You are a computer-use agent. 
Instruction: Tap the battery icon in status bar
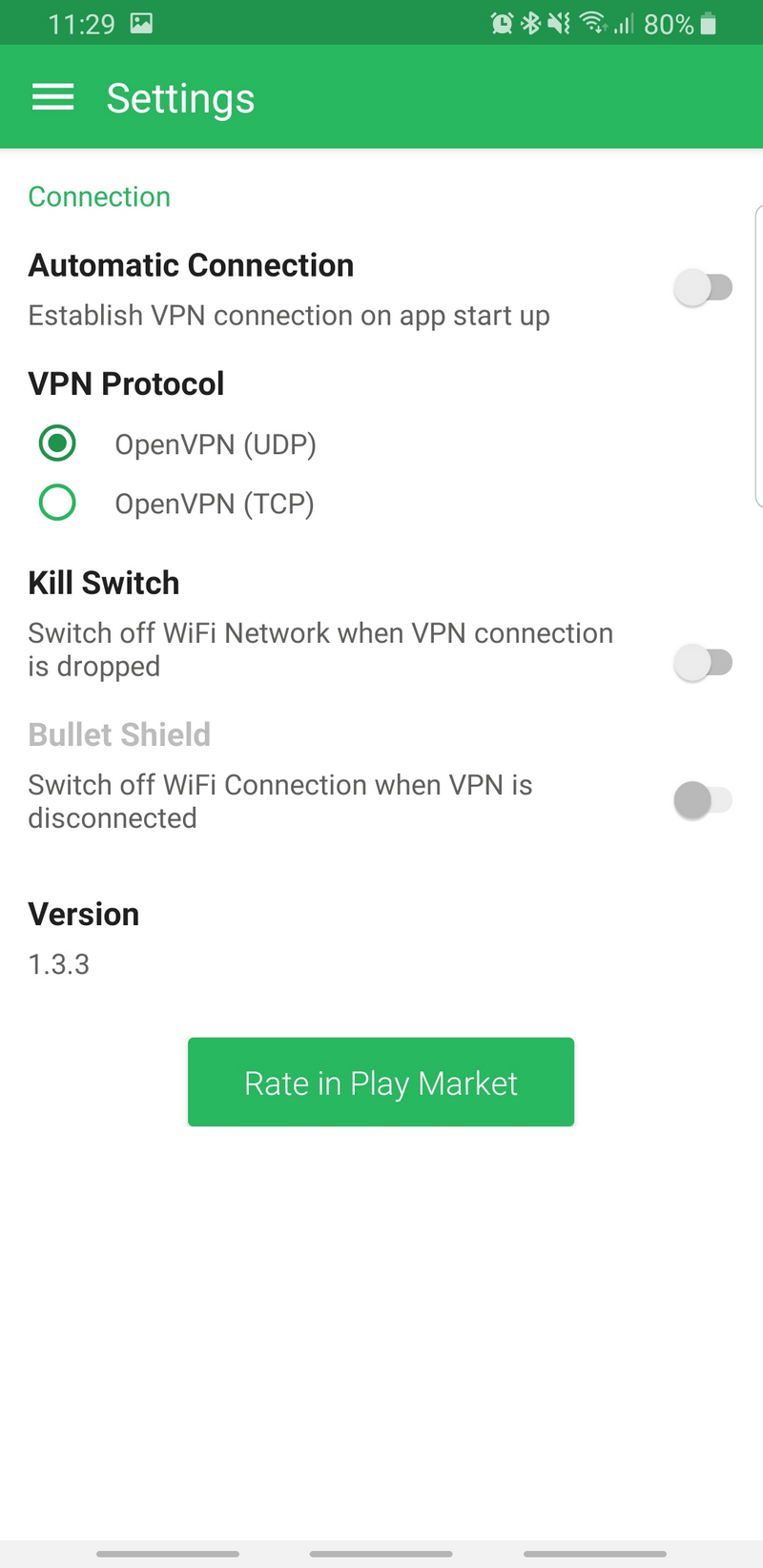tap(708, 23)
